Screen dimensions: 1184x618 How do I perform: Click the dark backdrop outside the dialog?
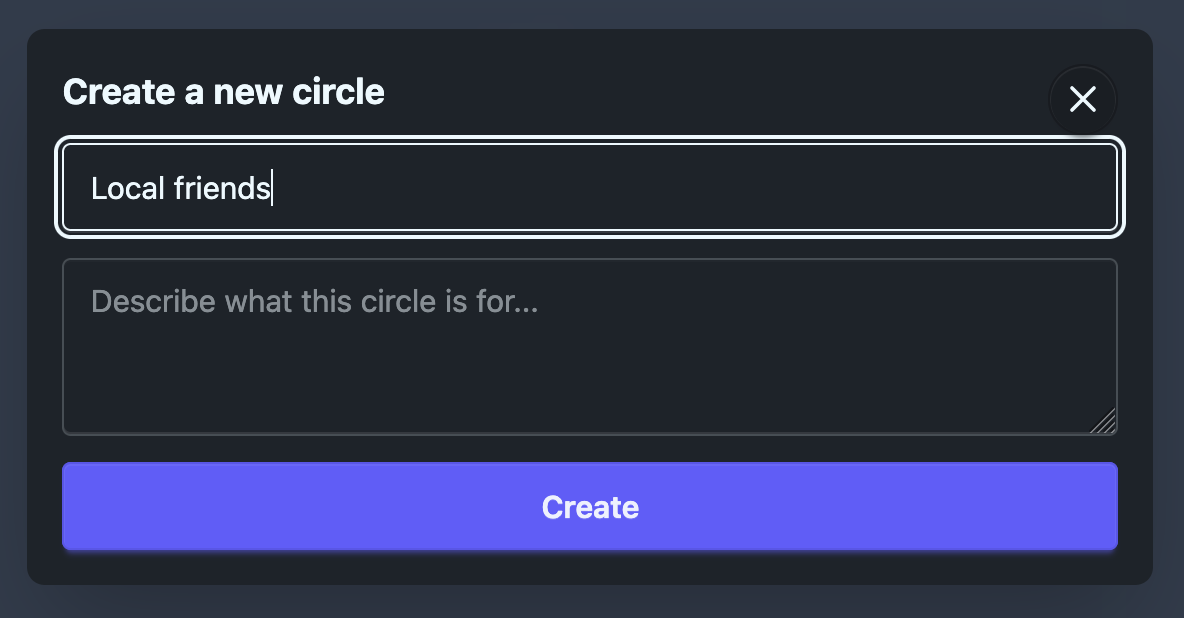tap(590, 602)
